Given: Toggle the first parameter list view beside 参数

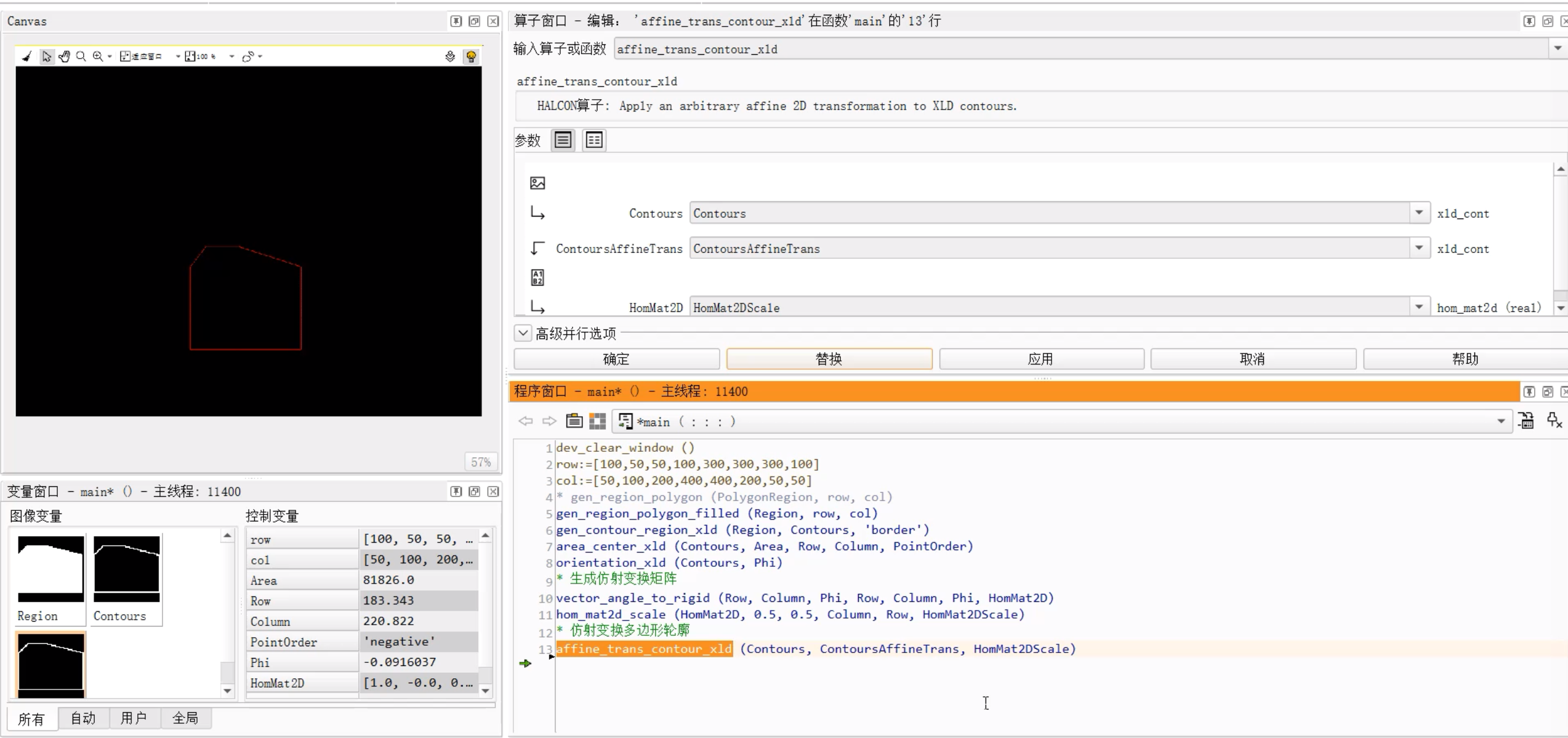Looking at the screenshot, I should [x=562, y=140].
